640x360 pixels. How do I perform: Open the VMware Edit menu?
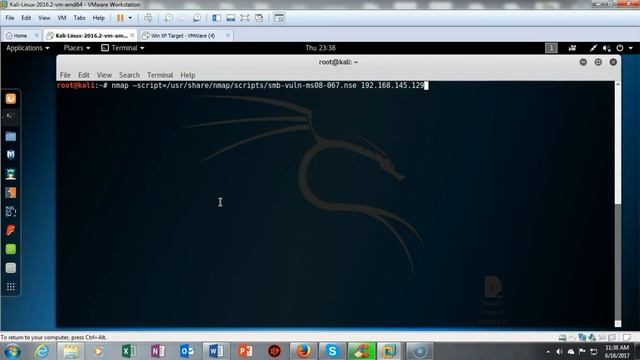(26, 18)
